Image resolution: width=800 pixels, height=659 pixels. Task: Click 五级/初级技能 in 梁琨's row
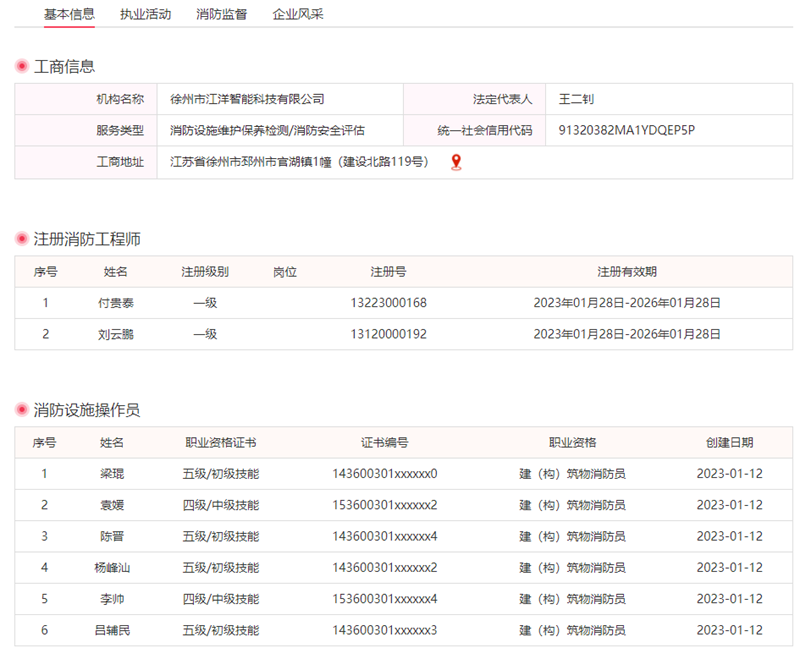point(221,474)
